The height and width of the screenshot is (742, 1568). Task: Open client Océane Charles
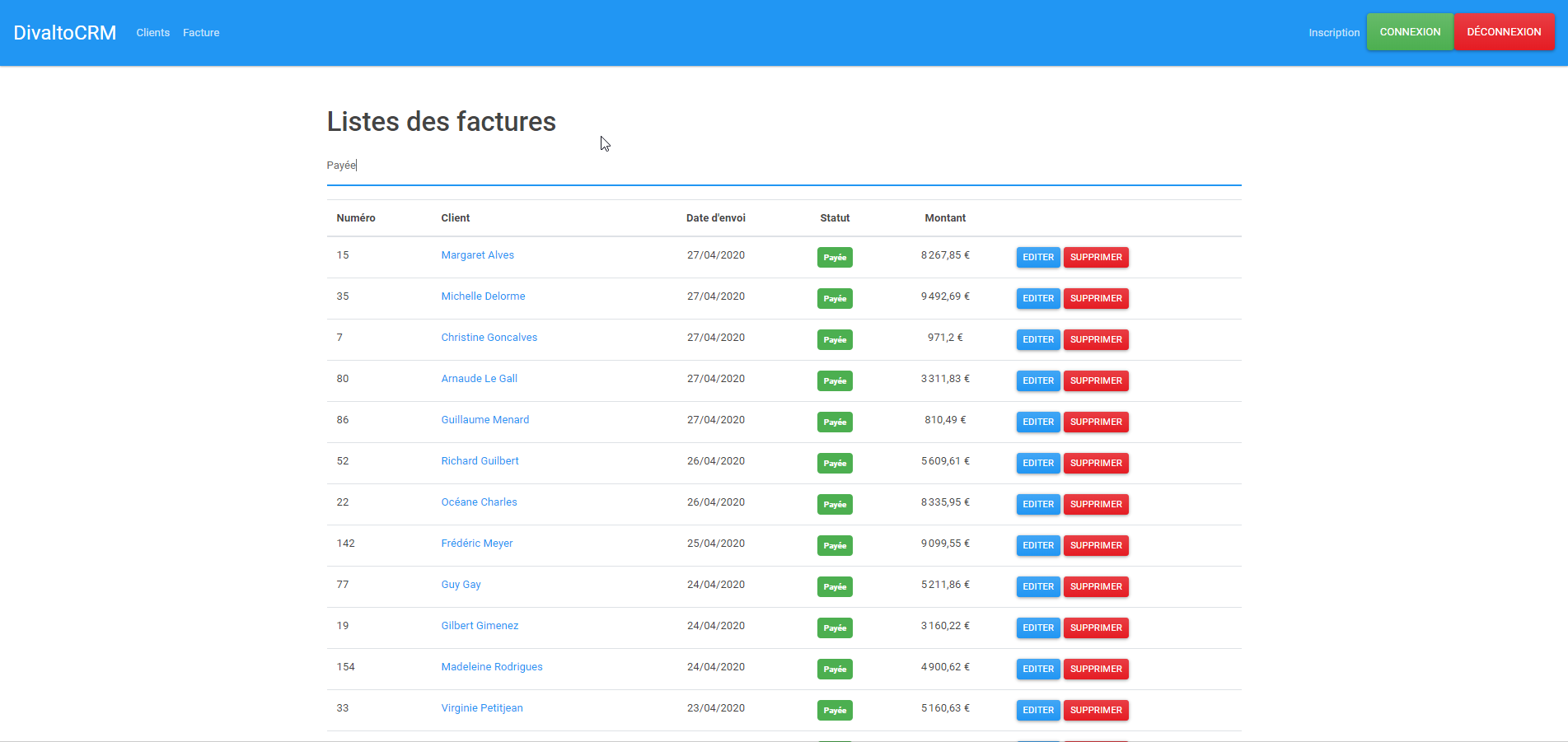coord(479,502)
